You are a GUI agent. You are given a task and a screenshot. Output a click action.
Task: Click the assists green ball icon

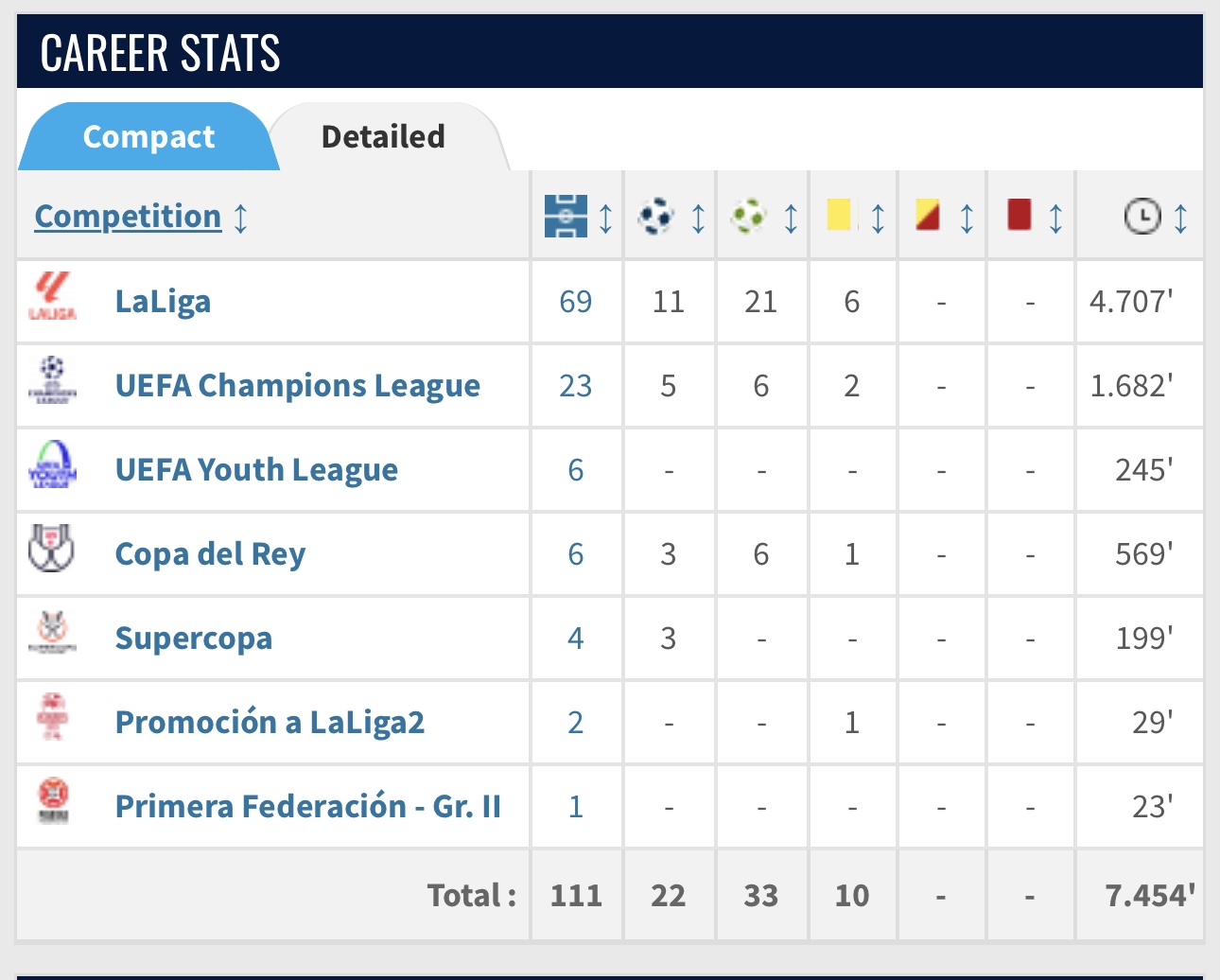pos(748,217)
